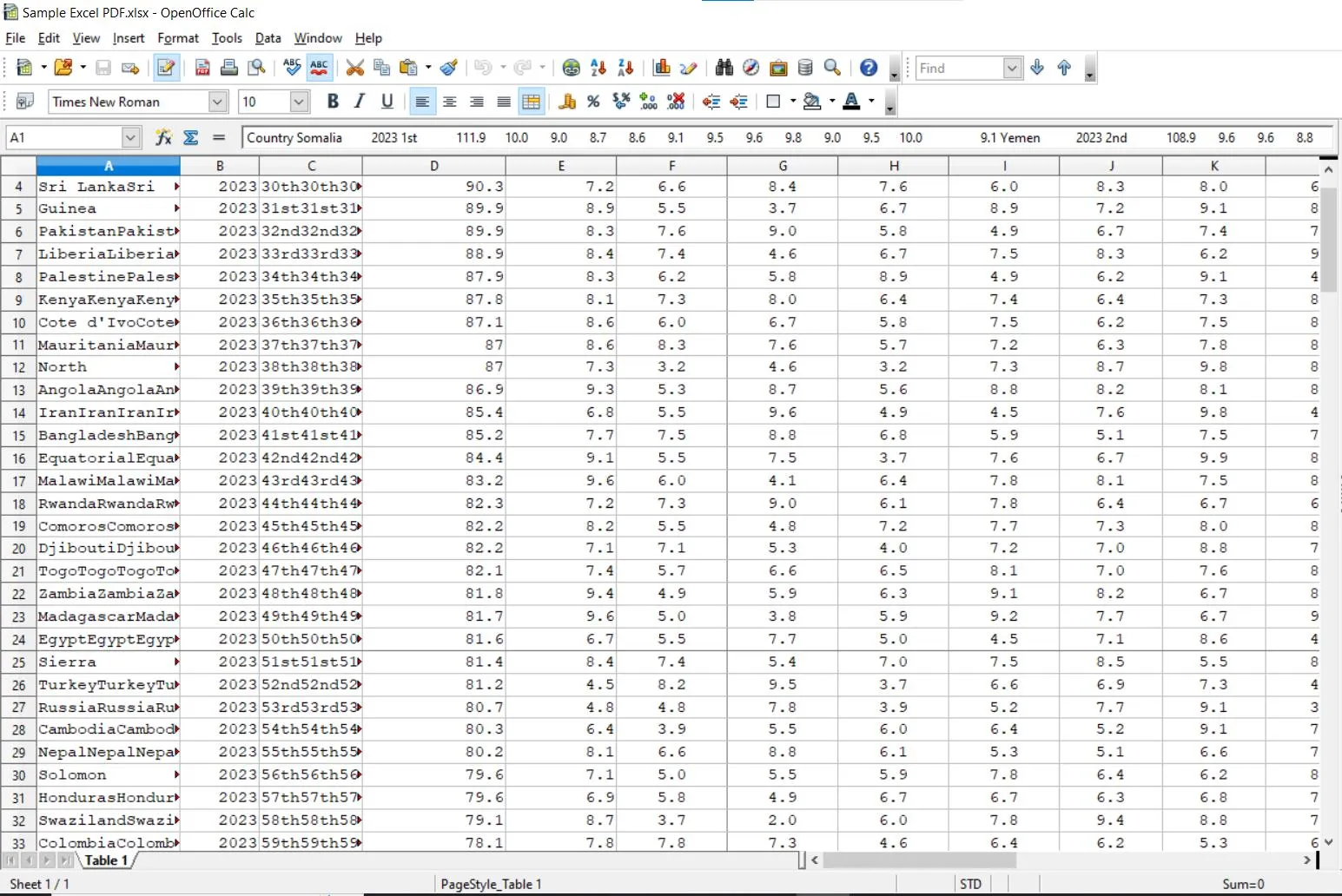Toggle underline formatting
This screenshot has height=896, width=1342.
click(x=387, y=102)
